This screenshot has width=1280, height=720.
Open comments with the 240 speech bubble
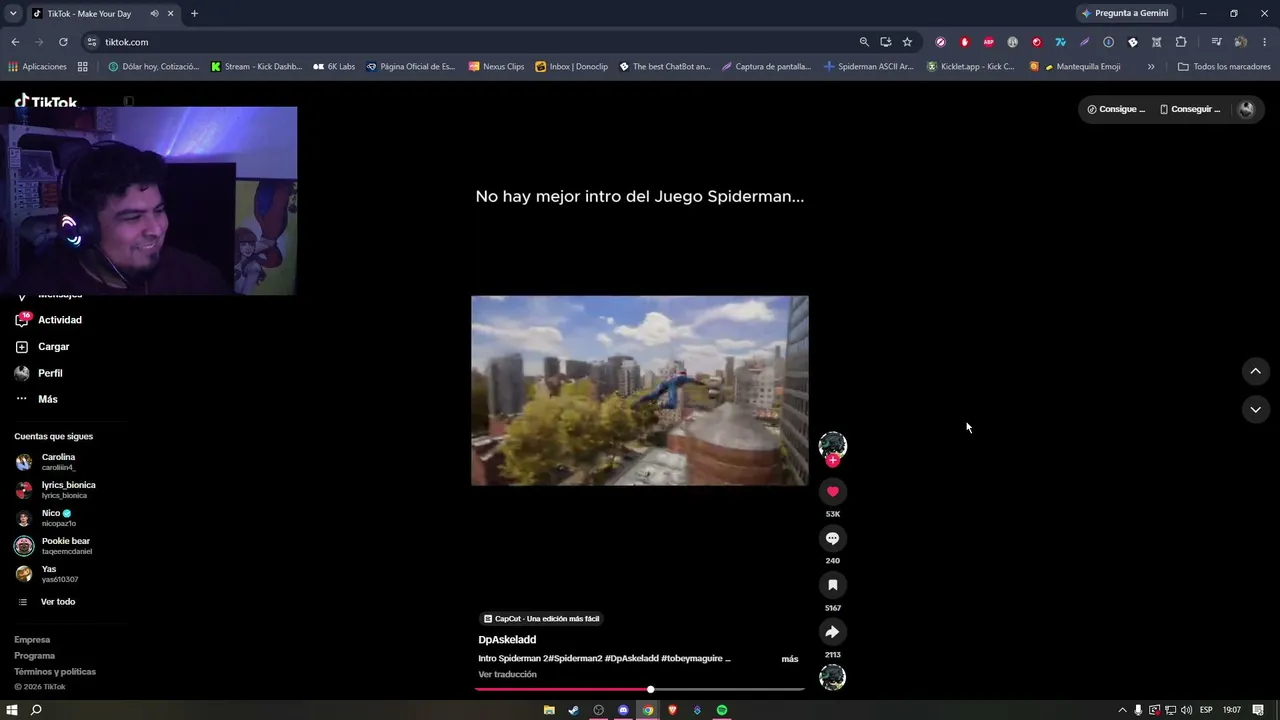[x=832, y=538]
